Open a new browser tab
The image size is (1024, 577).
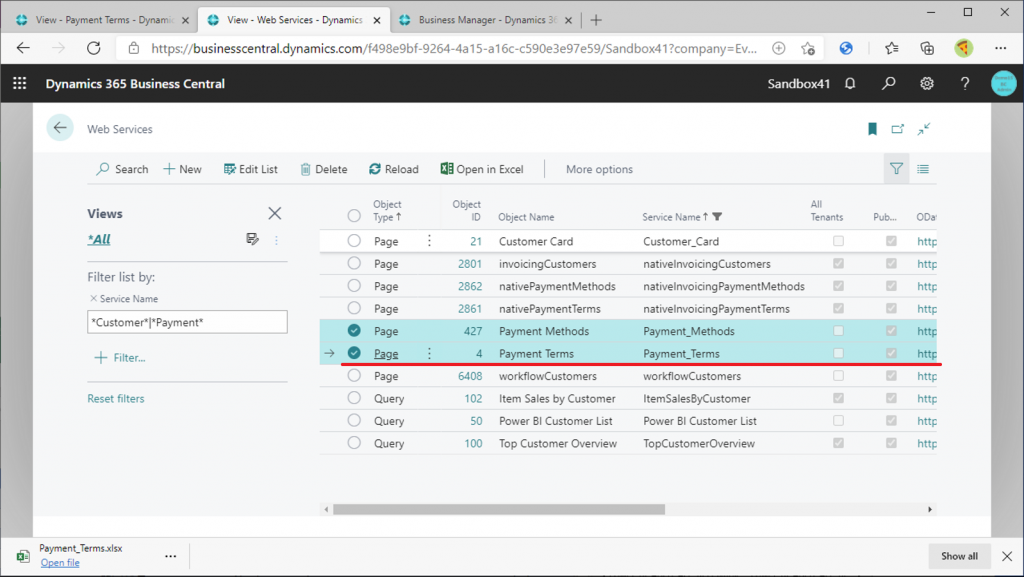(596, 20)
